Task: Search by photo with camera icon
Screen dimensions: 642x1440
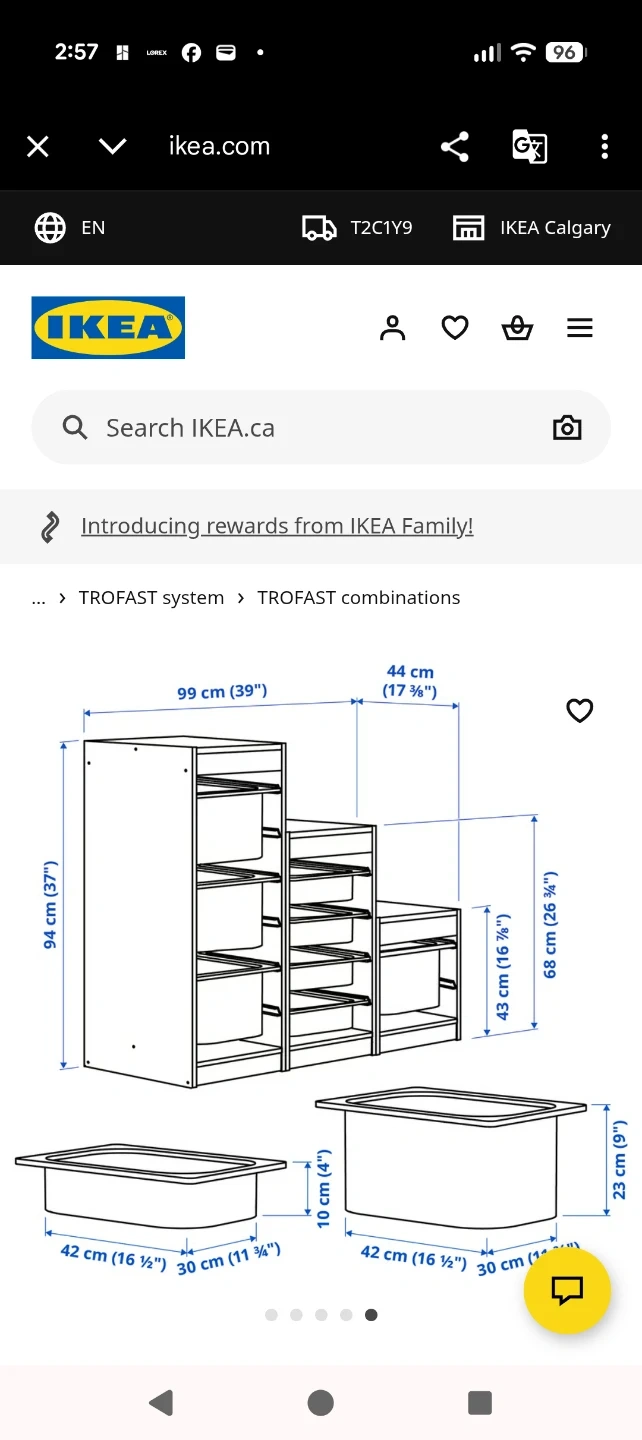Action: pos(567,428)
